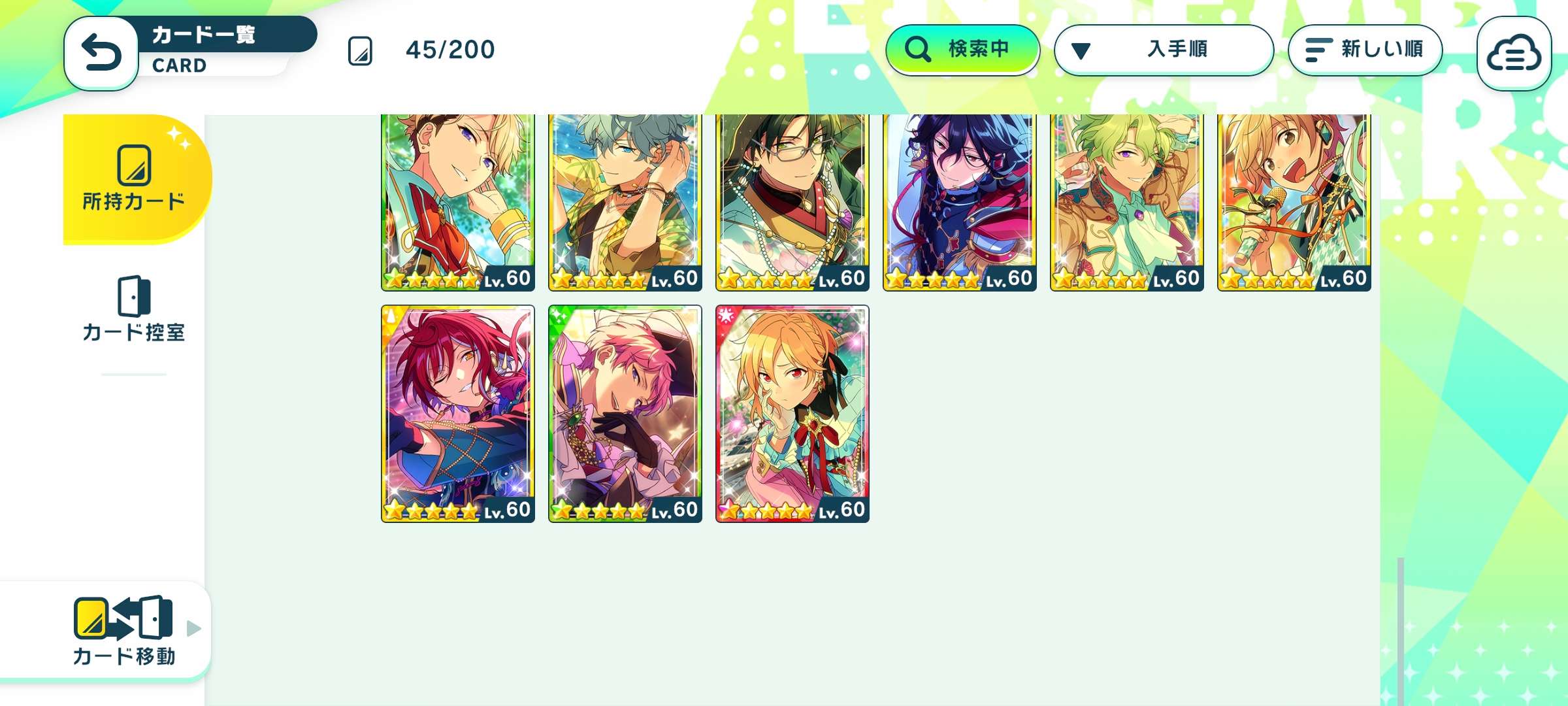Toggle the 新しい順 newest-first sort order
Viewport: 1568px width, 706px height.
[x=1365, y=50]
